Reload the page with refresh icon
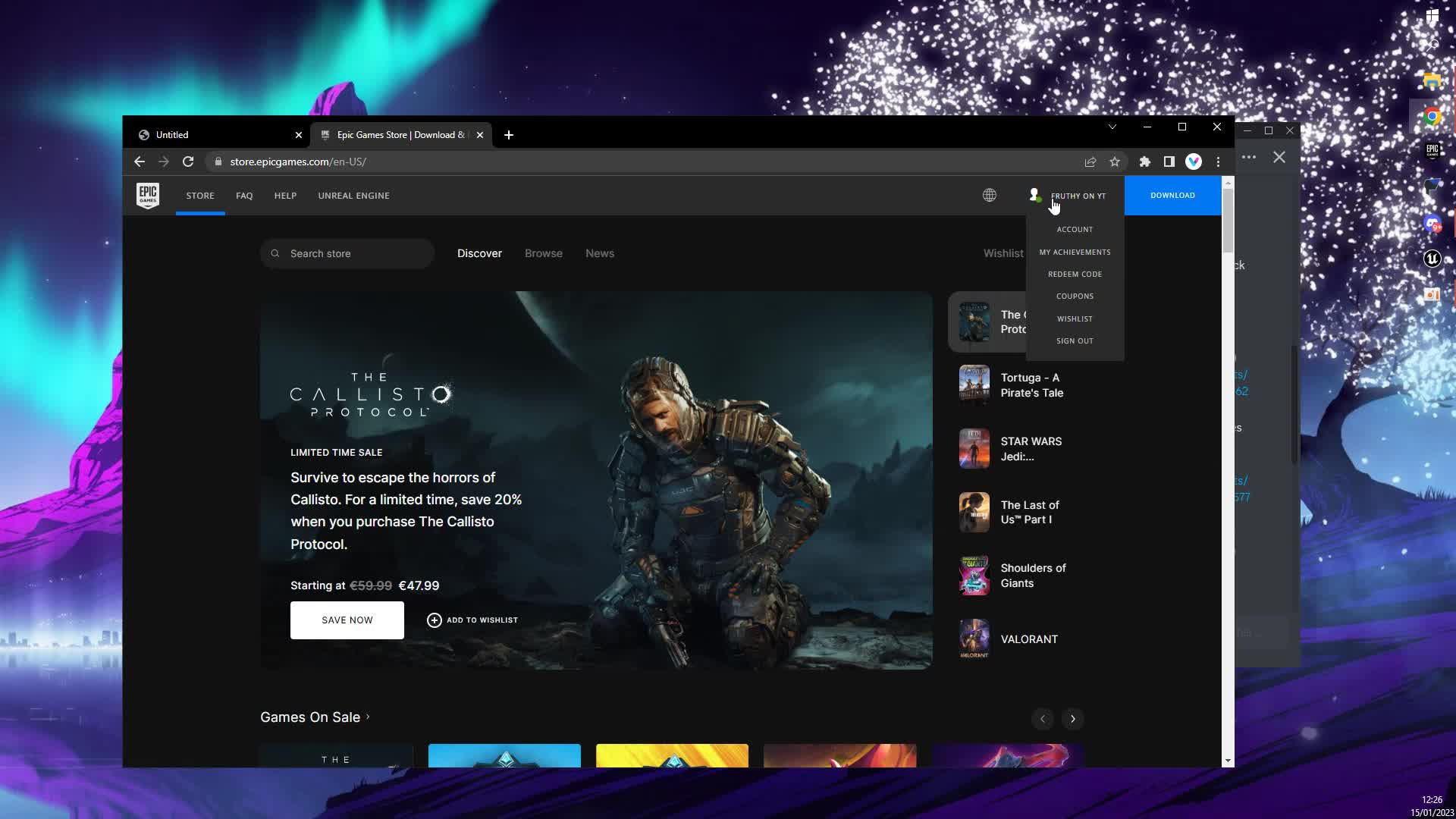The image size is (1456, 819). 188,162
